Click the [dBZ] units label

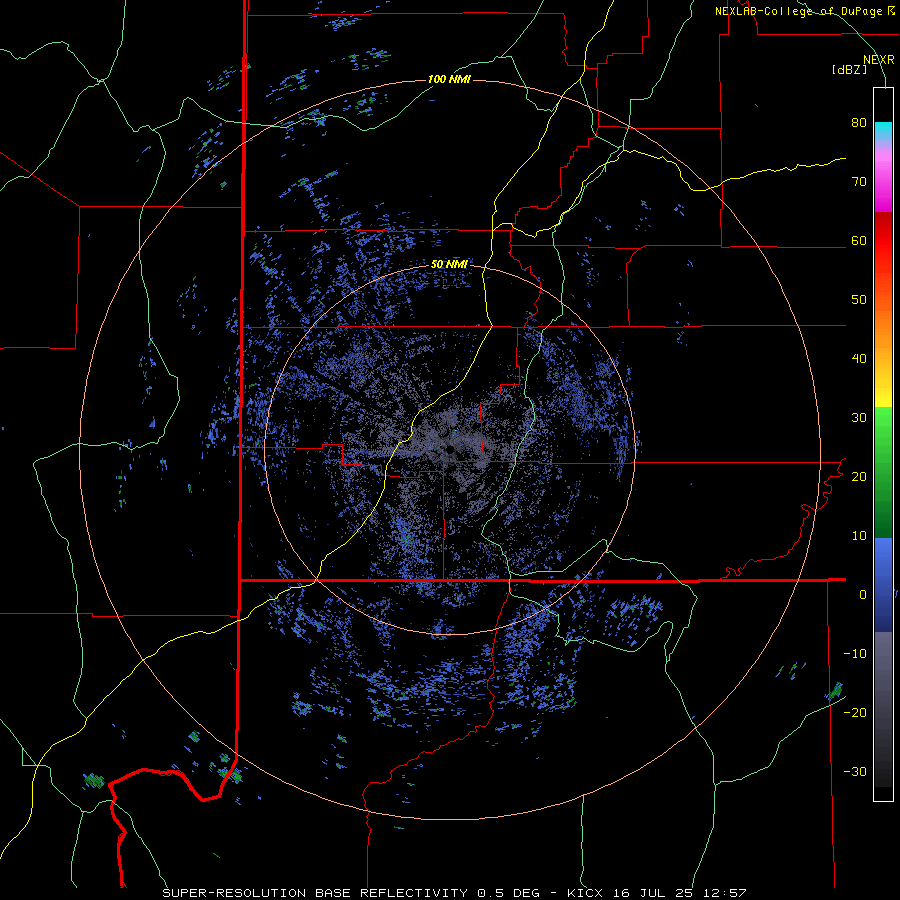849,69
